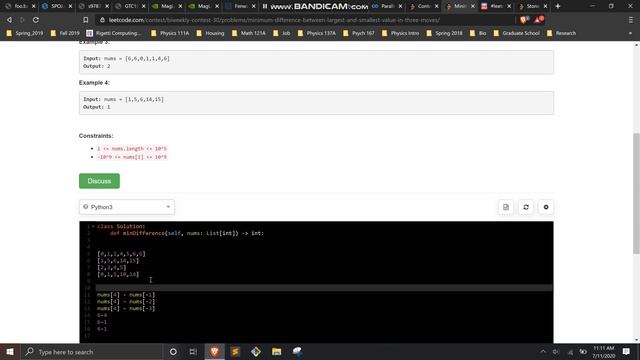
Task: Open the Physics 111A bookmark folder
Action: click(170, 33)
